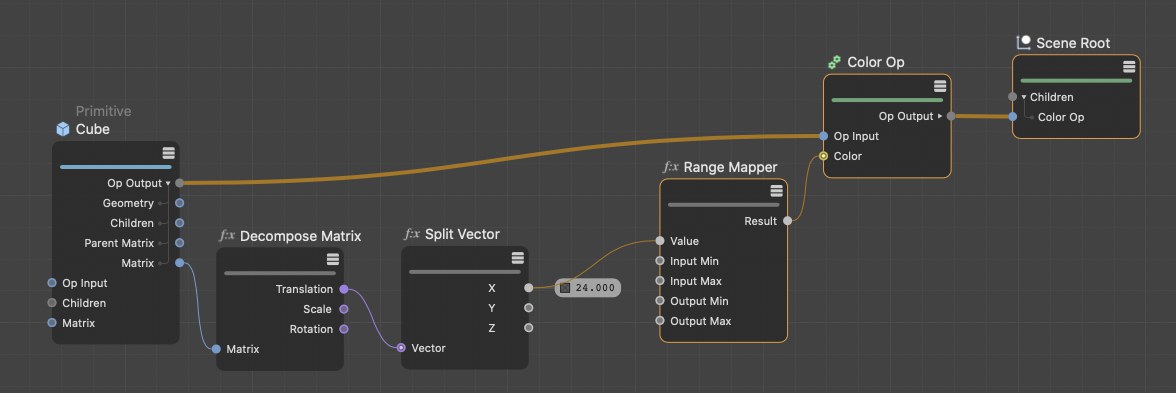This screenshot has height=393, width=1176.
Task: Click the Range Mapper f:x icon
Action: point(670,166)
